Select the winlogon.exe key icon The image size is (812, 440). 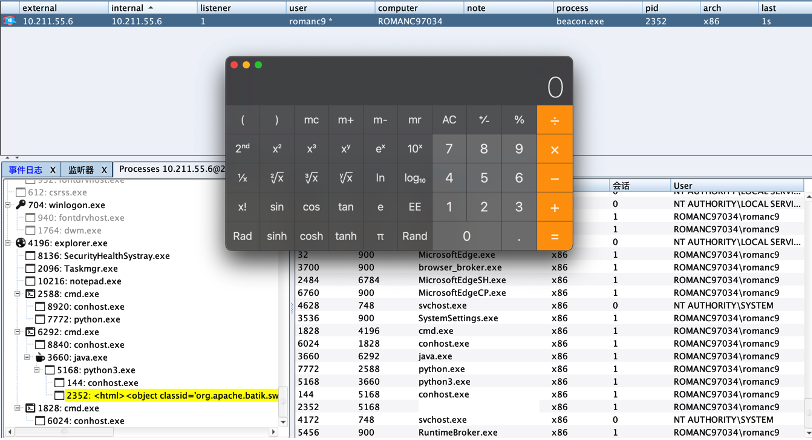point(21,205)
